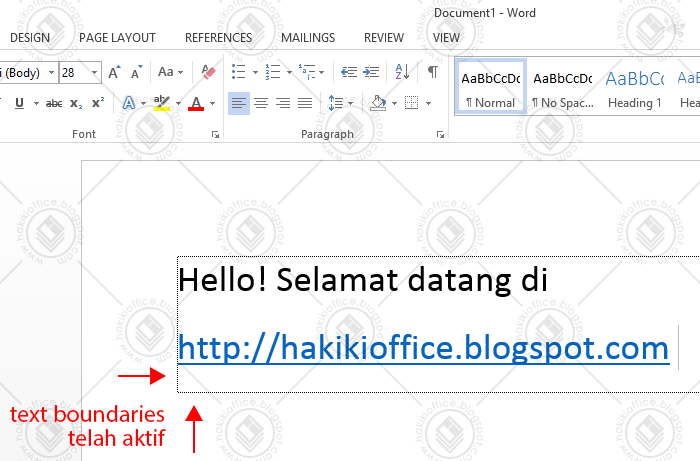Image resolution: width=700 pixels, height=461 pixels.
Task: Apply yellow text highlight color
Action: pos(162,104)
